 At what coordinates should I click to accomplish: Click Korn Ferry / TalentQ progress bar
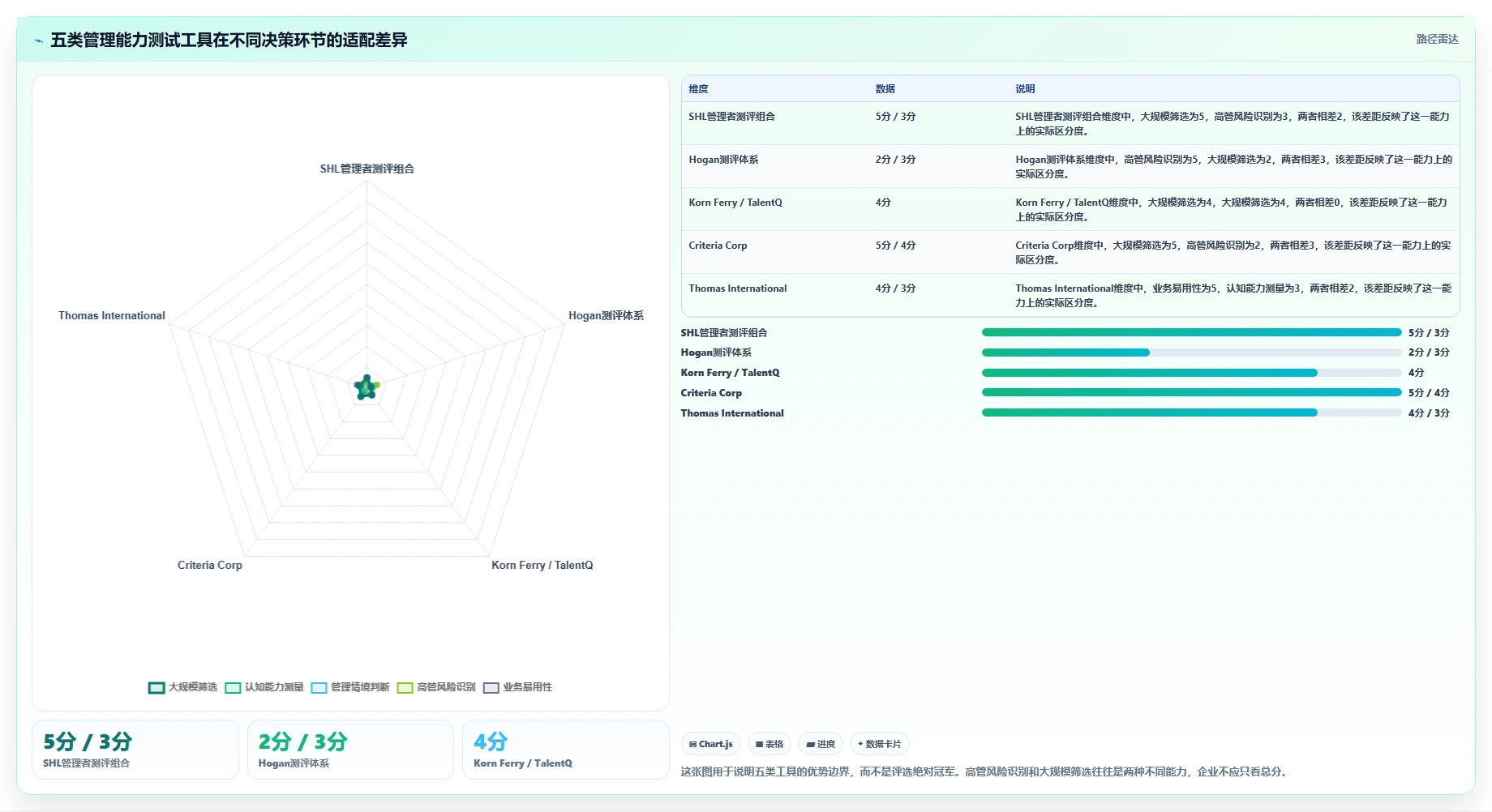1191,373
